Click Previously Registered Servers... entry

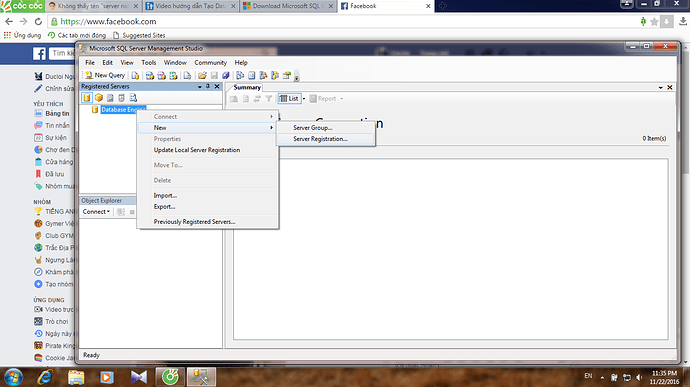coord(194,222)
